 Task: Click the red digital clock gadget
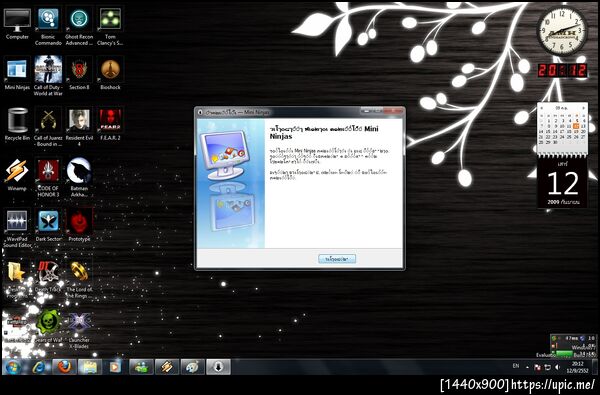[562, 70]
